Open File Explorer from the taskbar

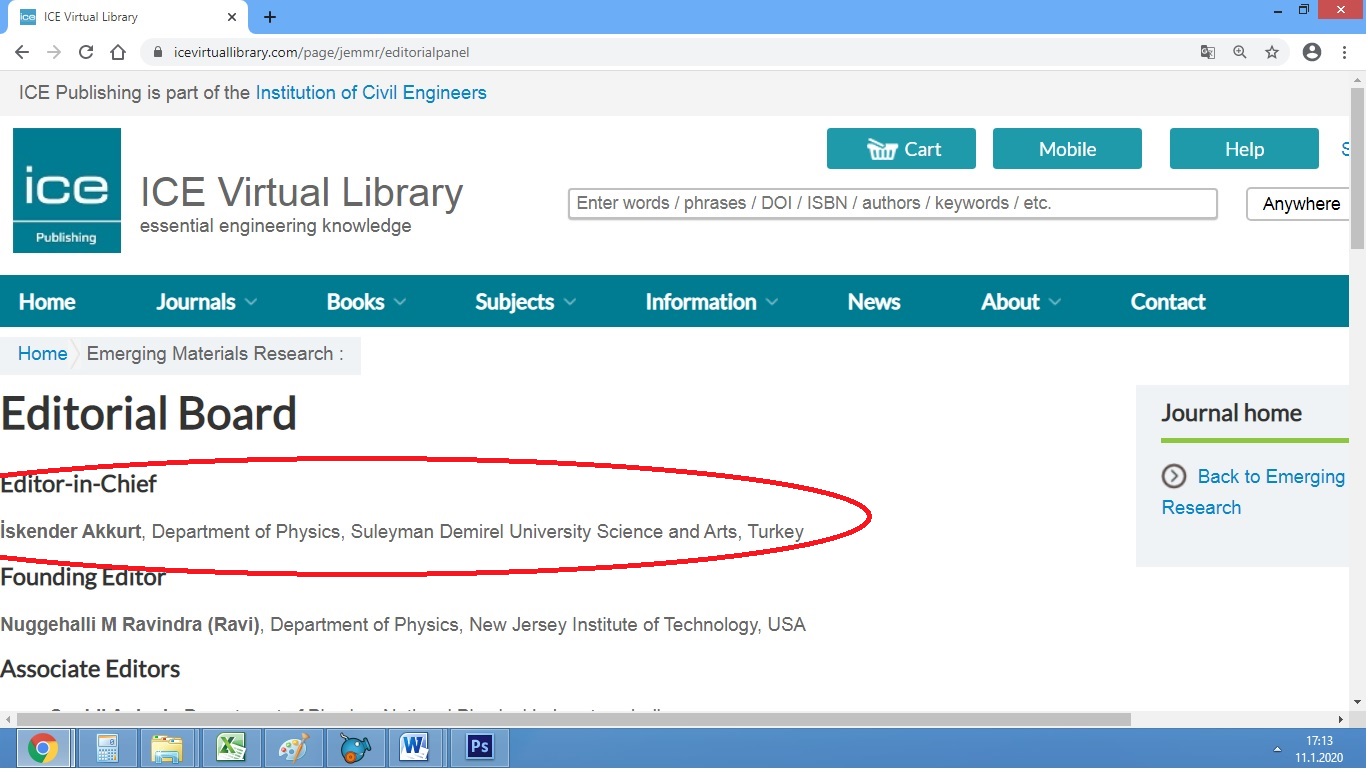tap(167, 748)
